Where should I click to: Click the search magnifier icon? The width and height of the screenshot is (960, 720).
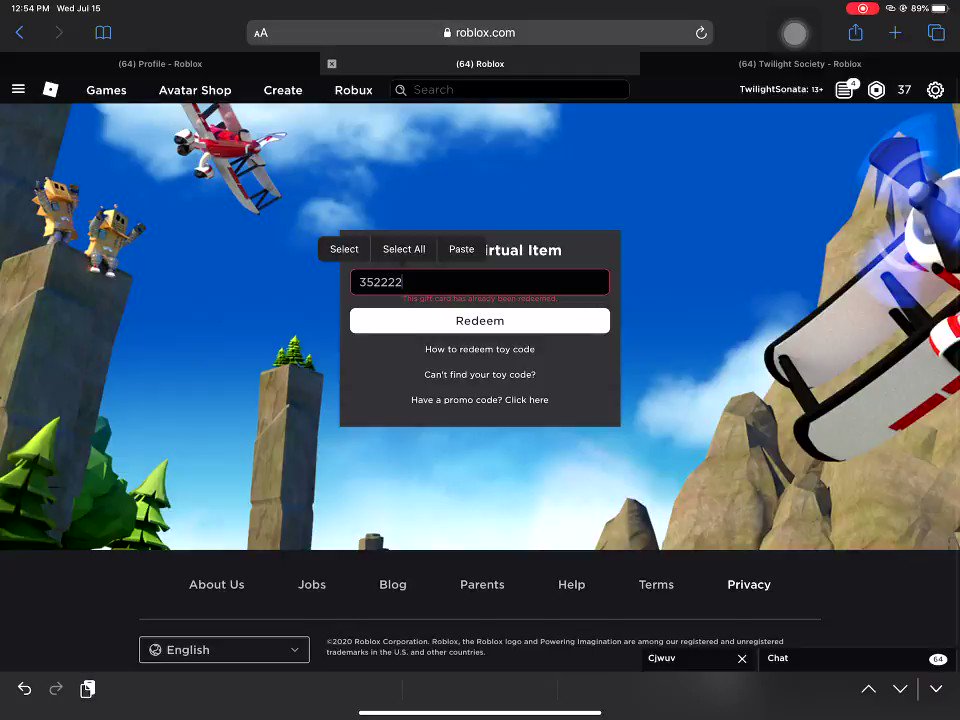[x=400, y=90]
